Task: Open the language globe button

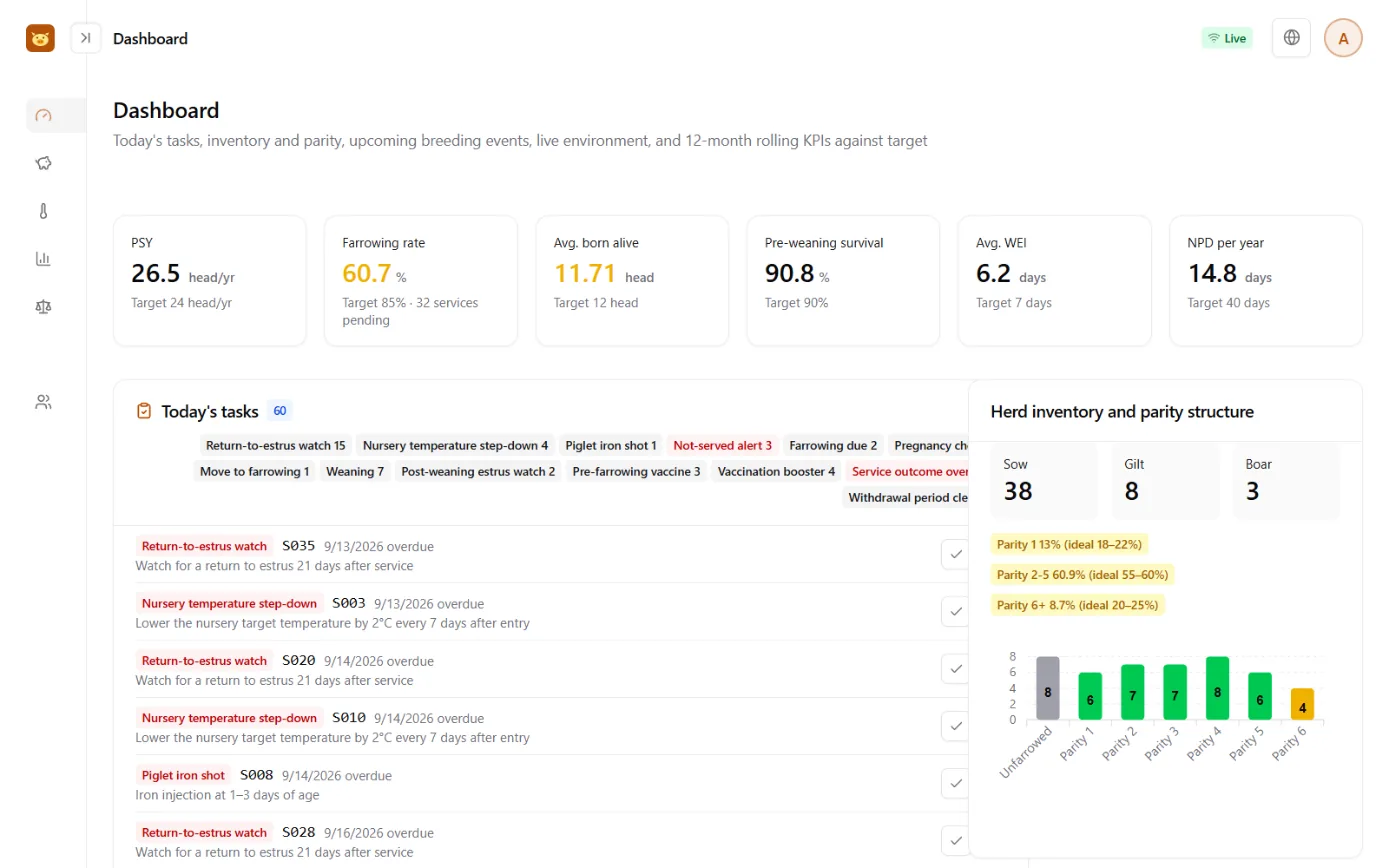Action: pyautogui.click(x=1291, y=38)
